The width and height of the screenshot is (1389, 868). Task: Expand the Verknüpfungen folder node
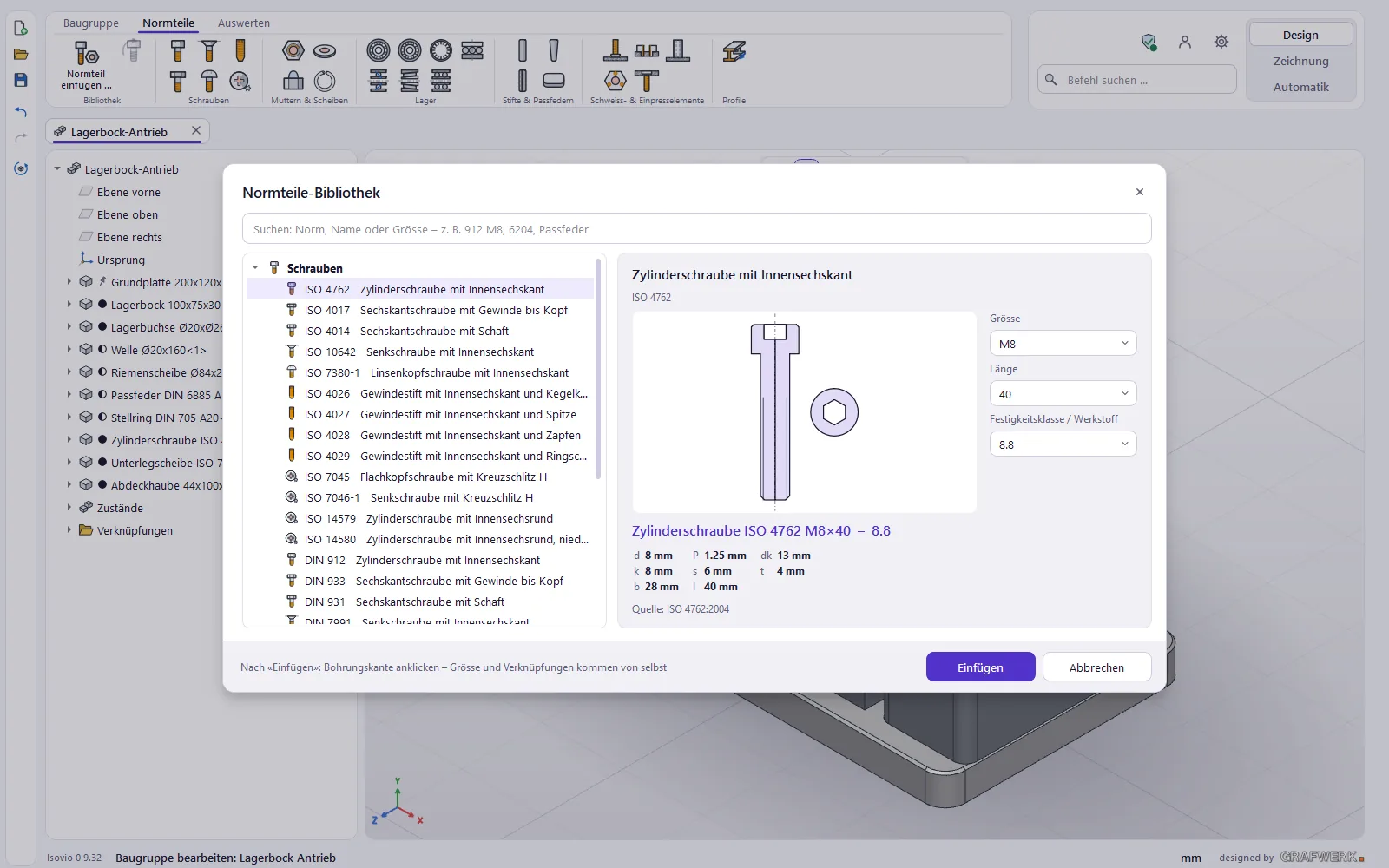point(69,530)
